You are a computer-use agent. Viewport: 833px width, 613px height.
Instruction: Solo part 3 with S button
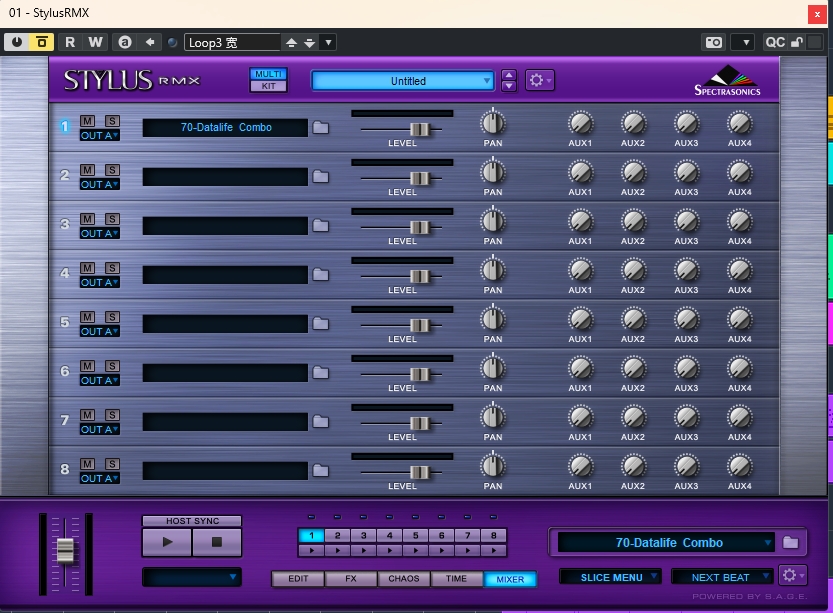112,219
